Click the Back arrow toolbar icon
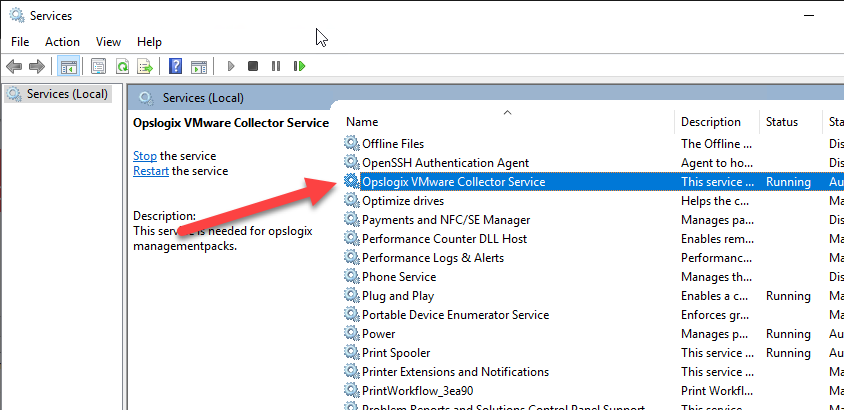844x410 pixels. click(x=13, y=67)
